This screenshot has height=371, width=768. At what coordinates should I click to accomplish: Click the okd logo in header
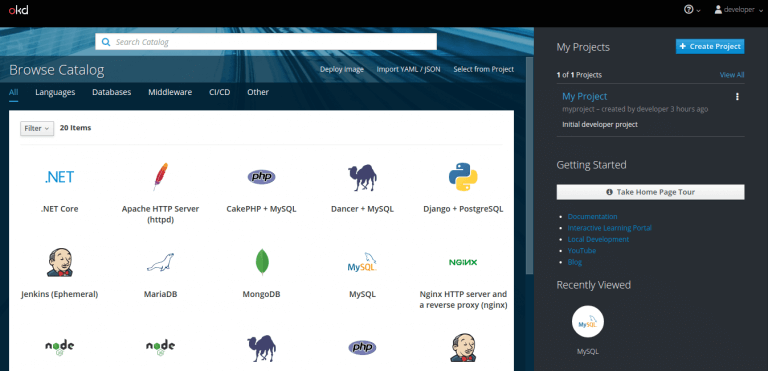(x=18, y=9)
